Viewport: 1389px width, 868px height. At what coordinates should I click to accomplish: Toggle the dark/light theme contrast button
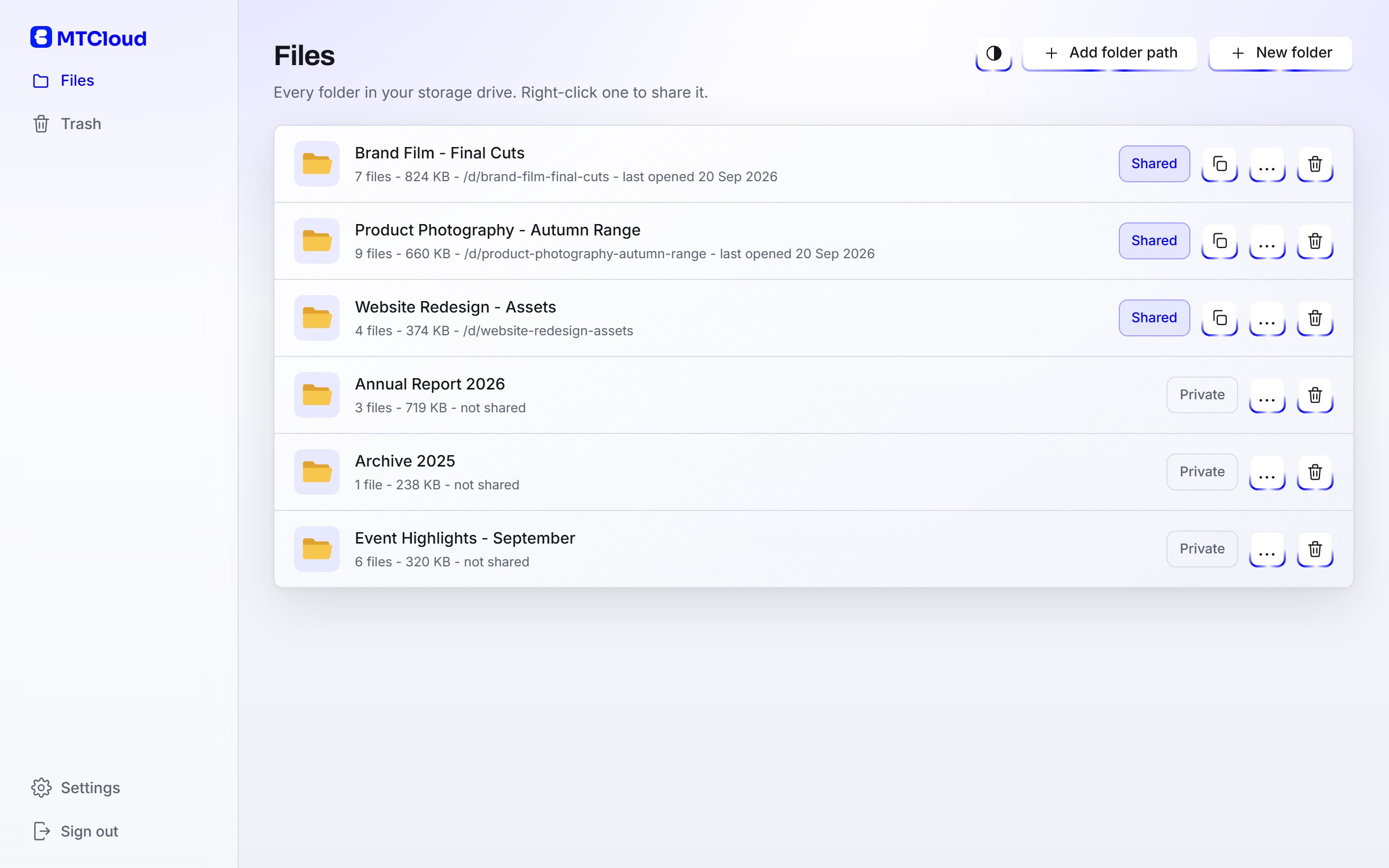coord(993,53)
